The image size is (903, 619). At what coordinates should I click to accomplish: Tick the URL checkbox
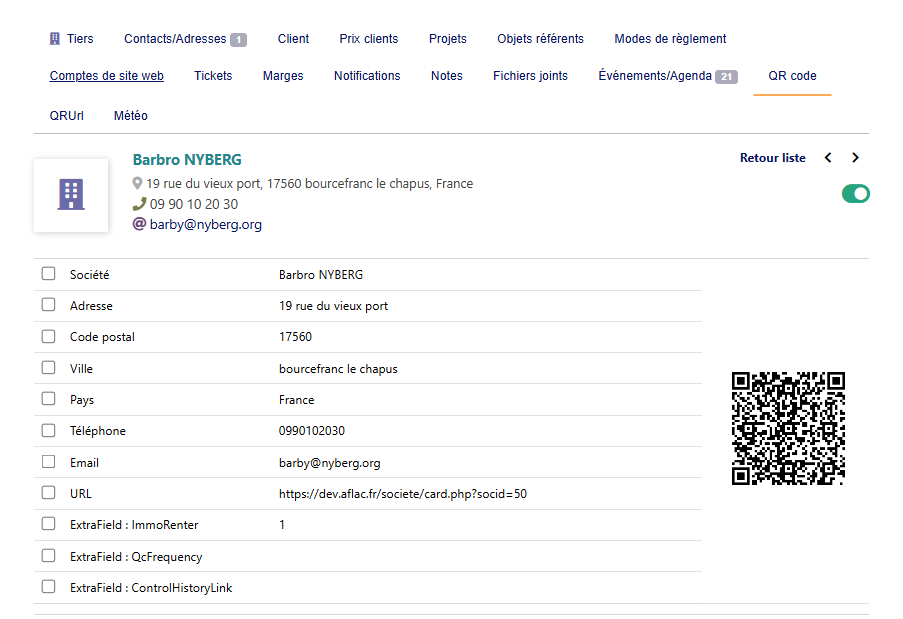pos(48,493)
